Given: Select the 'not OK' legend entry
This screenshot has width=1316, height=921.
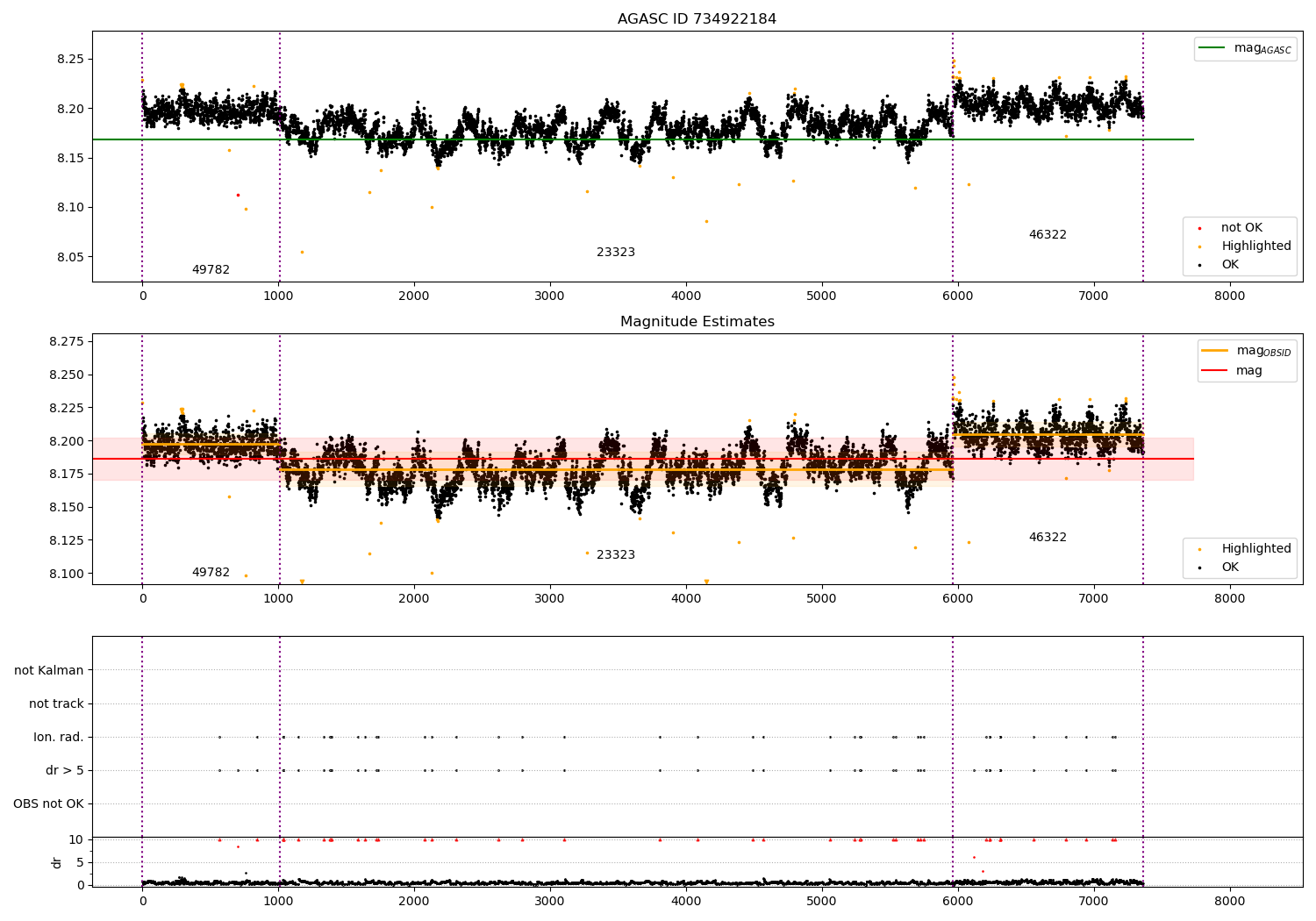Looking at the screenshot, I should (1241, 228).
